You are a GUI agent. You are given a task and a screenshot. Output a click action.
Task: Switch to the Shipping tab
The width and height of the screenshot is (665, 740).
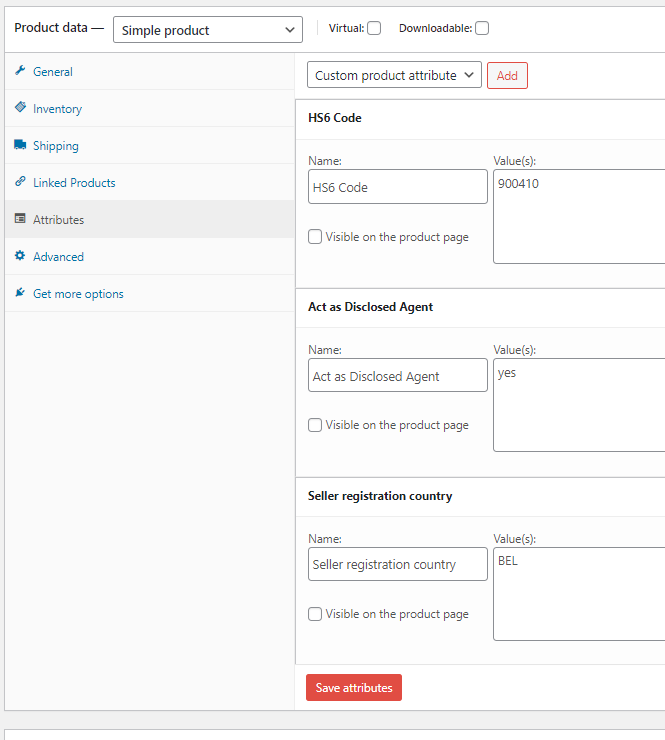click(x=55, y=146)
